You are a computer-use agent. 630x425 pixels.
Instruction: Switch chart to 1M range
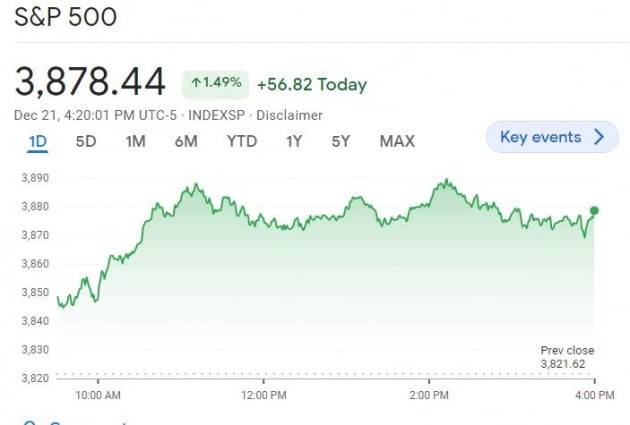point(135,141)
